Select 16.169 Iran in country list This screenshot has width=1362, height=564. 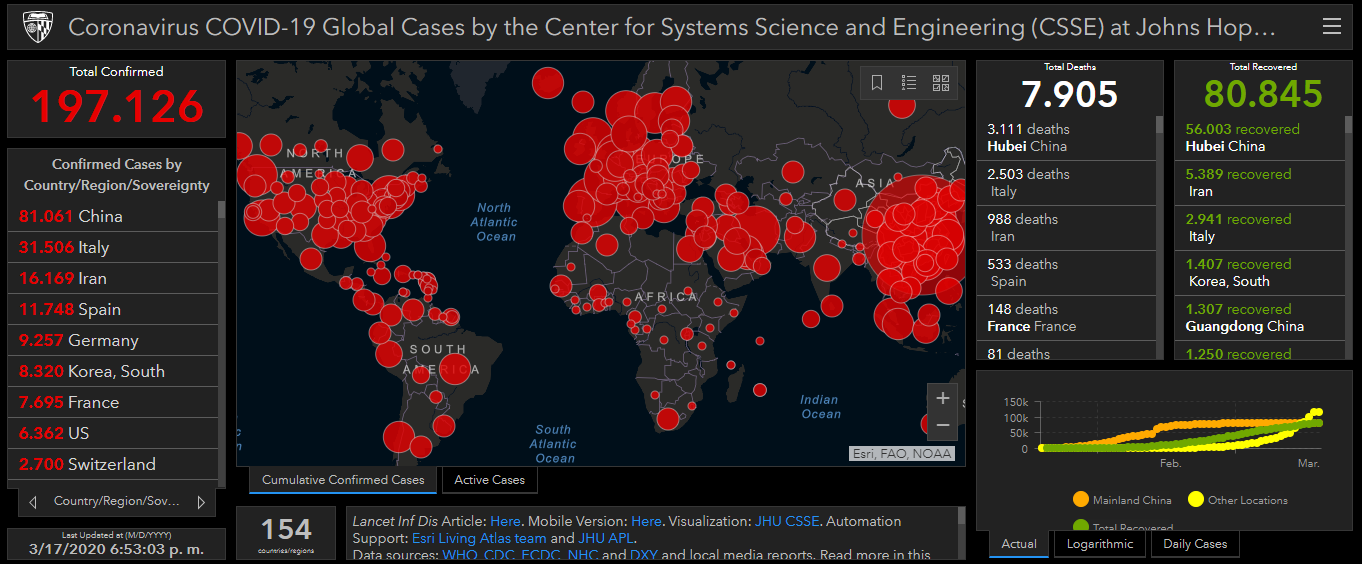(113, 278)
